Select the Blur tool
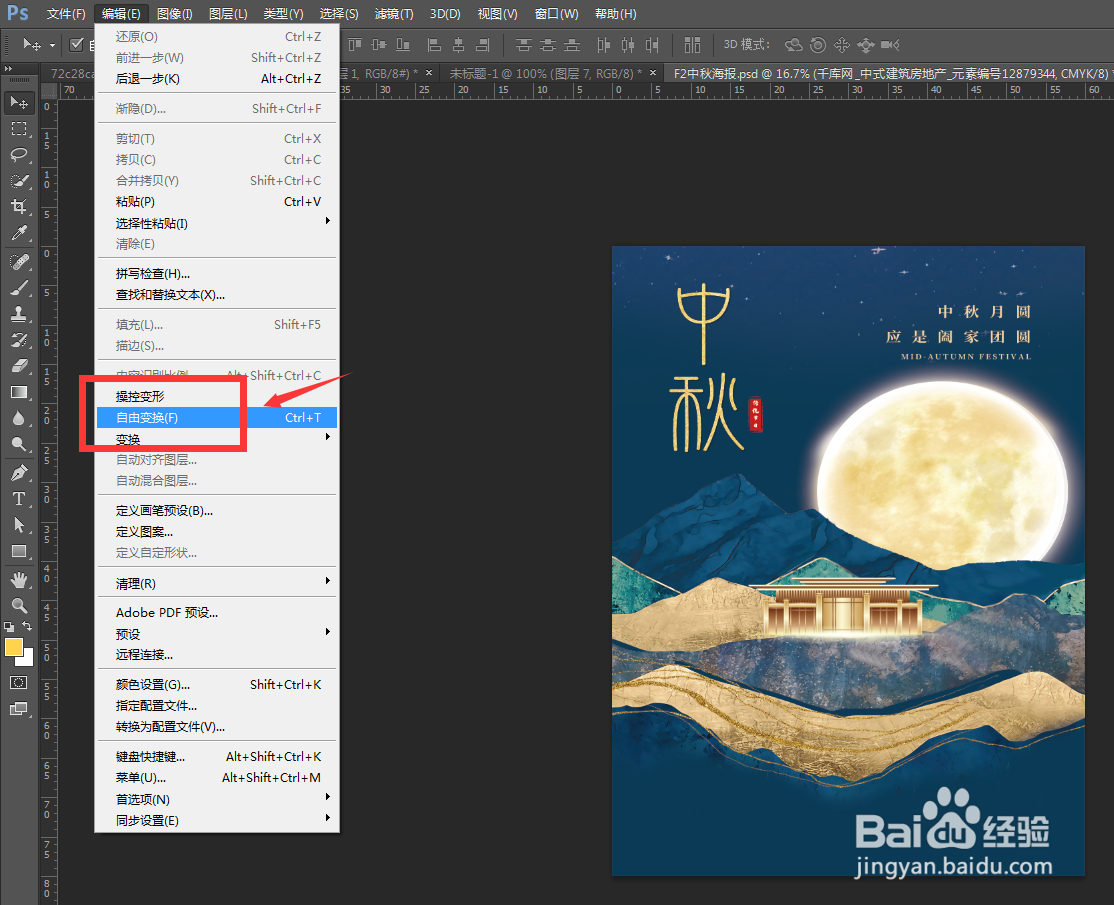 (19, 418)
